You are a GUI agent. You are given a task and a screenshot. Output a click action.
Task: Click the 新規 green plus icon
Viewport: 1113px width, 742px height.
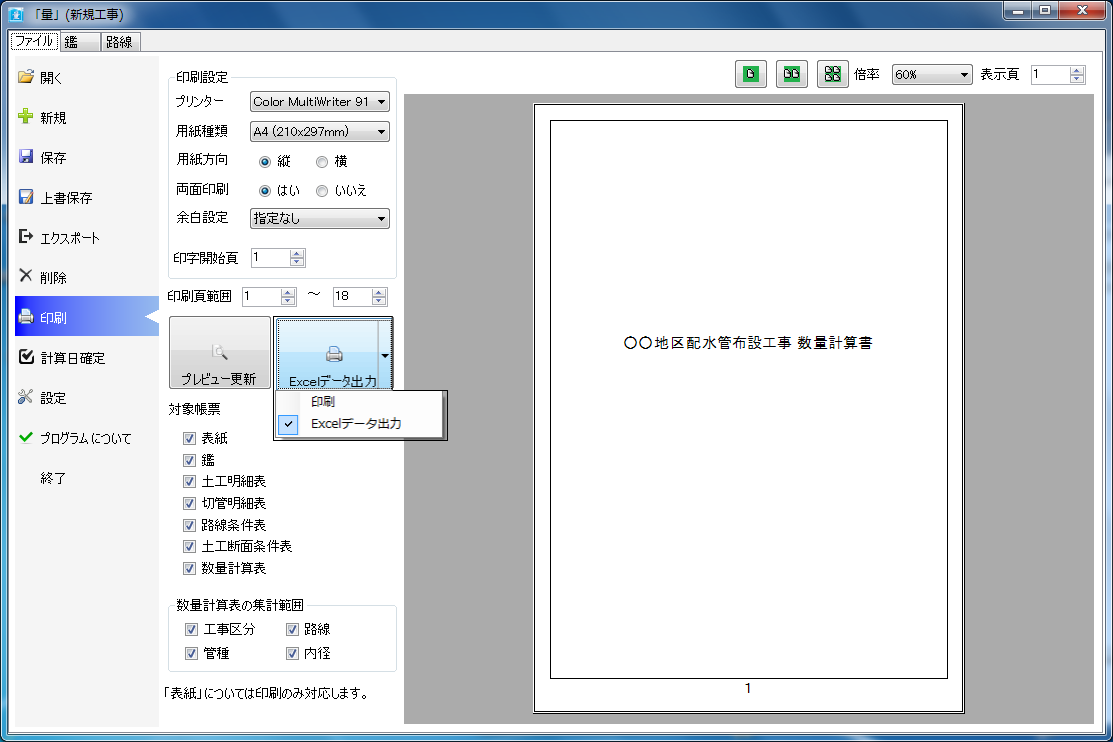pos(26,116)
